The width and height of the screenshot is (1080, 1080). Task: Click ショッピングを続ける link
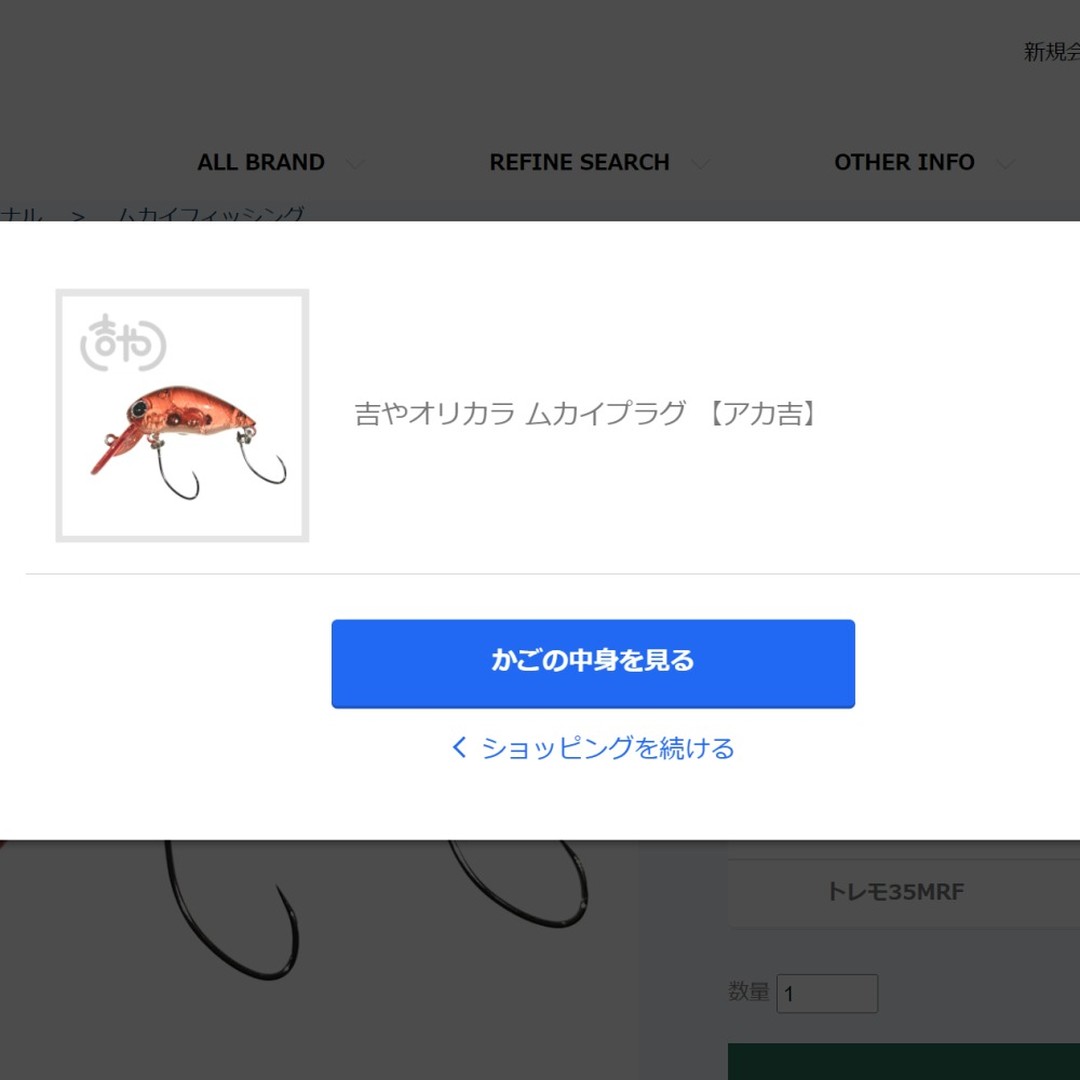coord(608,748)
